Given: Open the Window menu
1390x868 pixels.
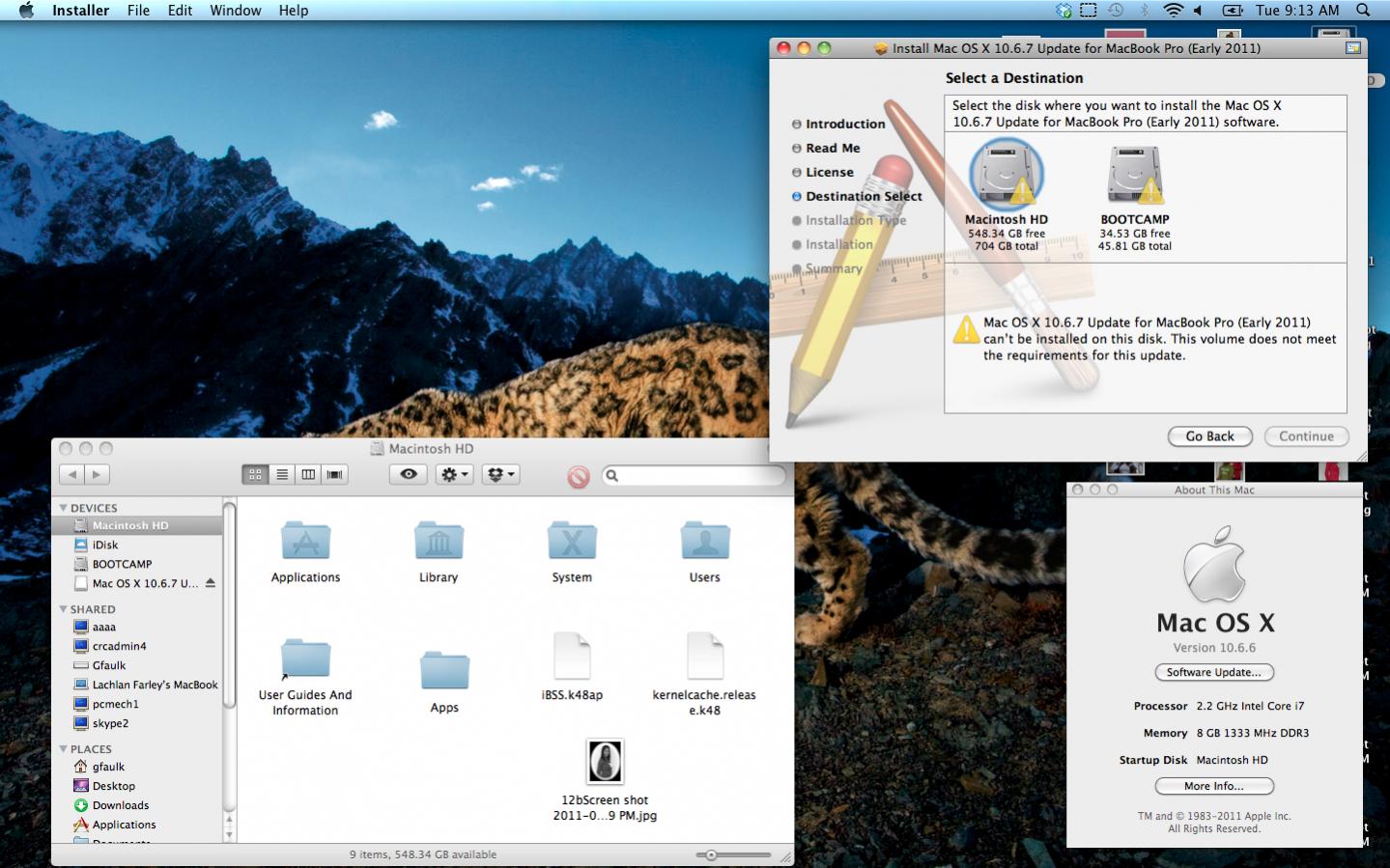Looking at the screenshot, I should coord(236,11).
